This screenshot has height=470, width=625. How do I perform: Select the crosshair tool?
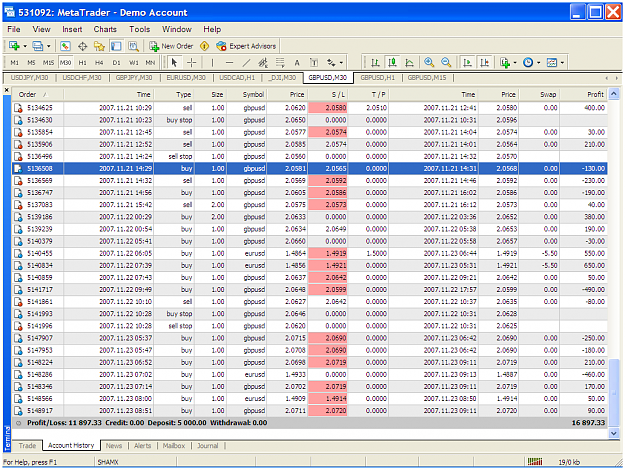(x=191, y=63)
